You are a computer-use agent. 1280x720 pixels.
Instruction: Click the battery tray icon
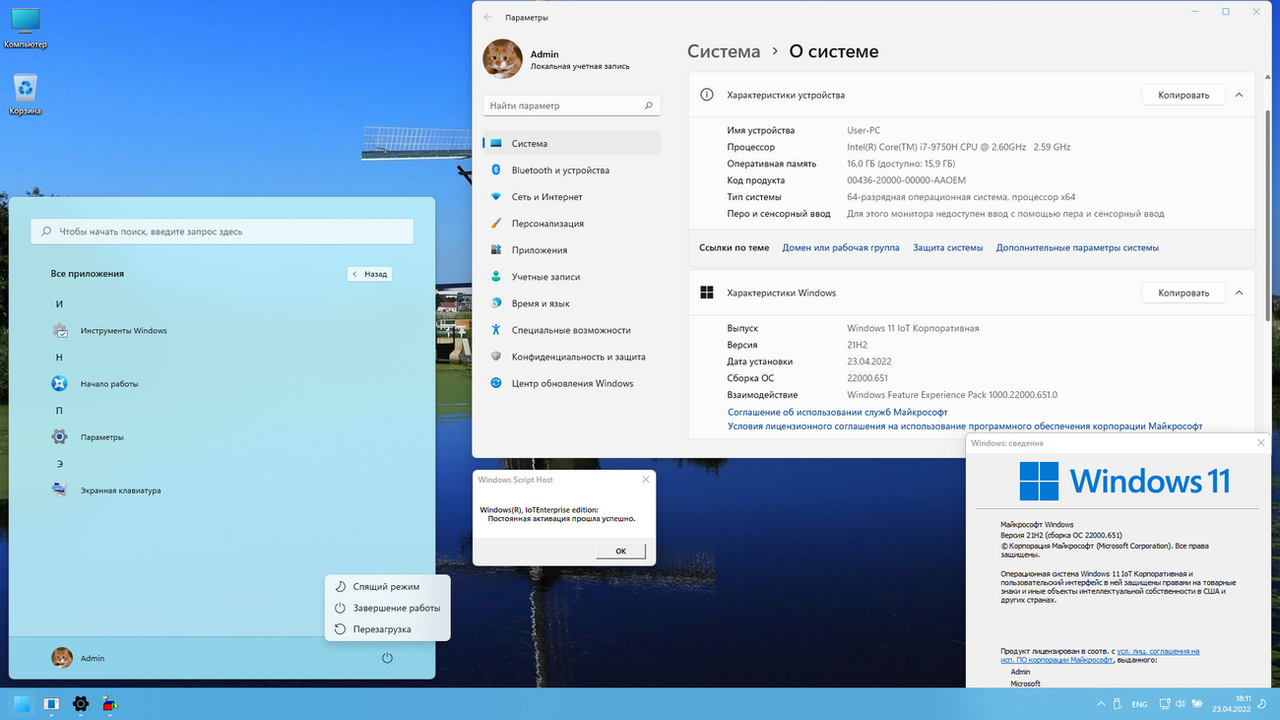pyautogui.click(x=1197, y=704)
